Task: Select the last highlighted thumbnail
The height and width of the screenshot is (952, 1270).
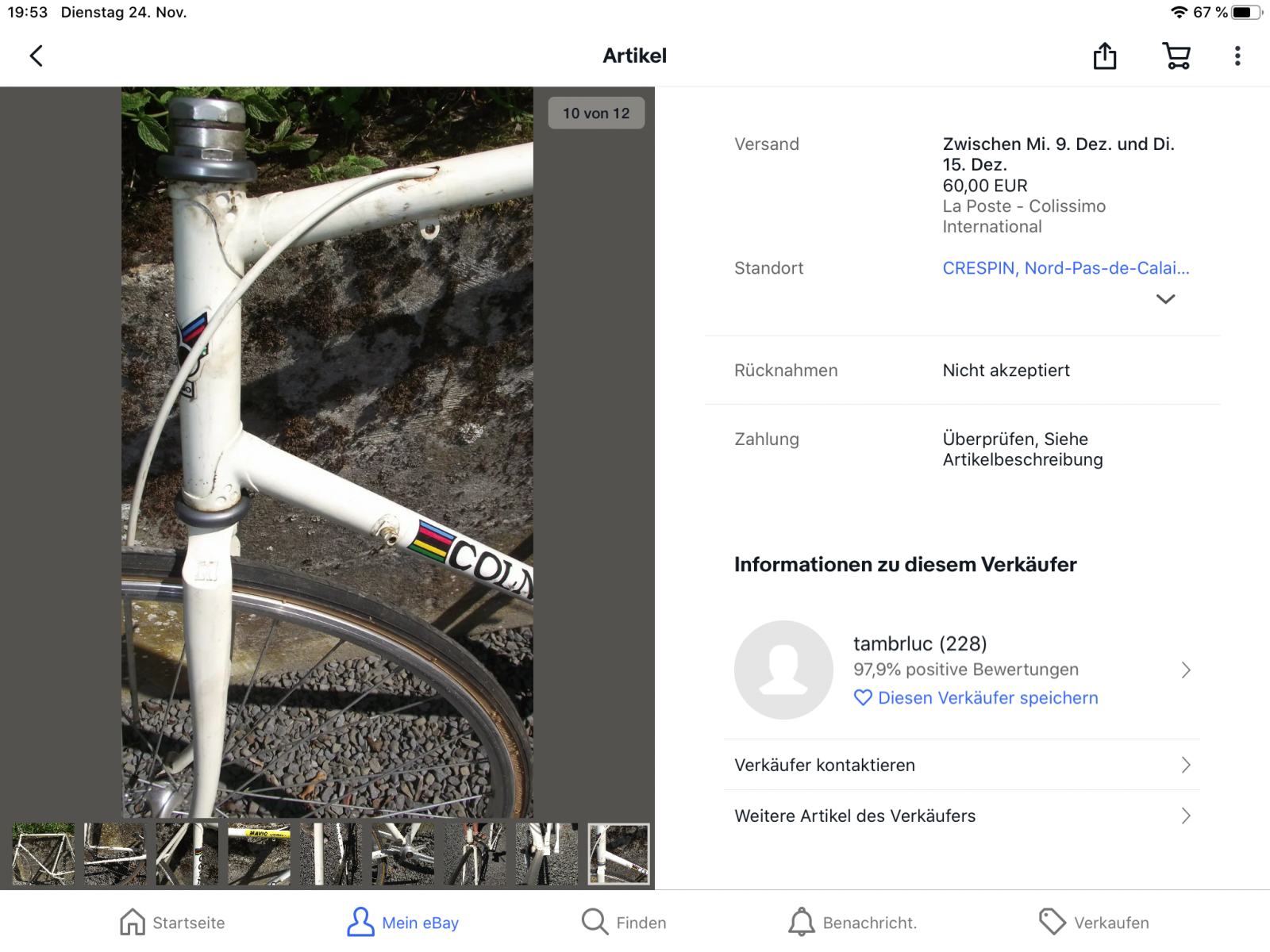Action: [x=618, y=854]
